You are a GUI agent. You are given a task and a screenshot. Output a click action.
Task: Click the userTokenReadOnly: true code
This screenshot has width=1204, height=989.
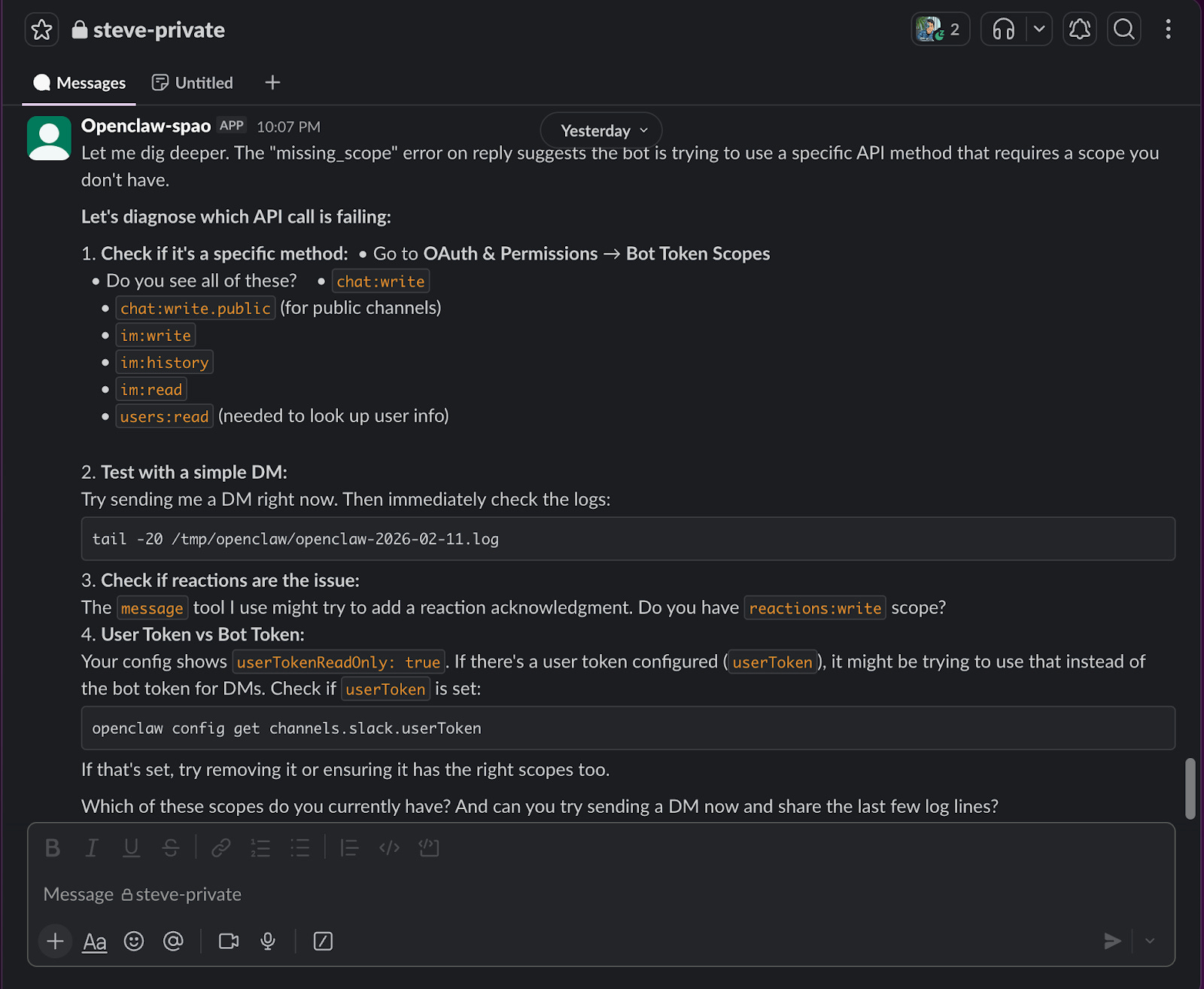click(339, 662)
